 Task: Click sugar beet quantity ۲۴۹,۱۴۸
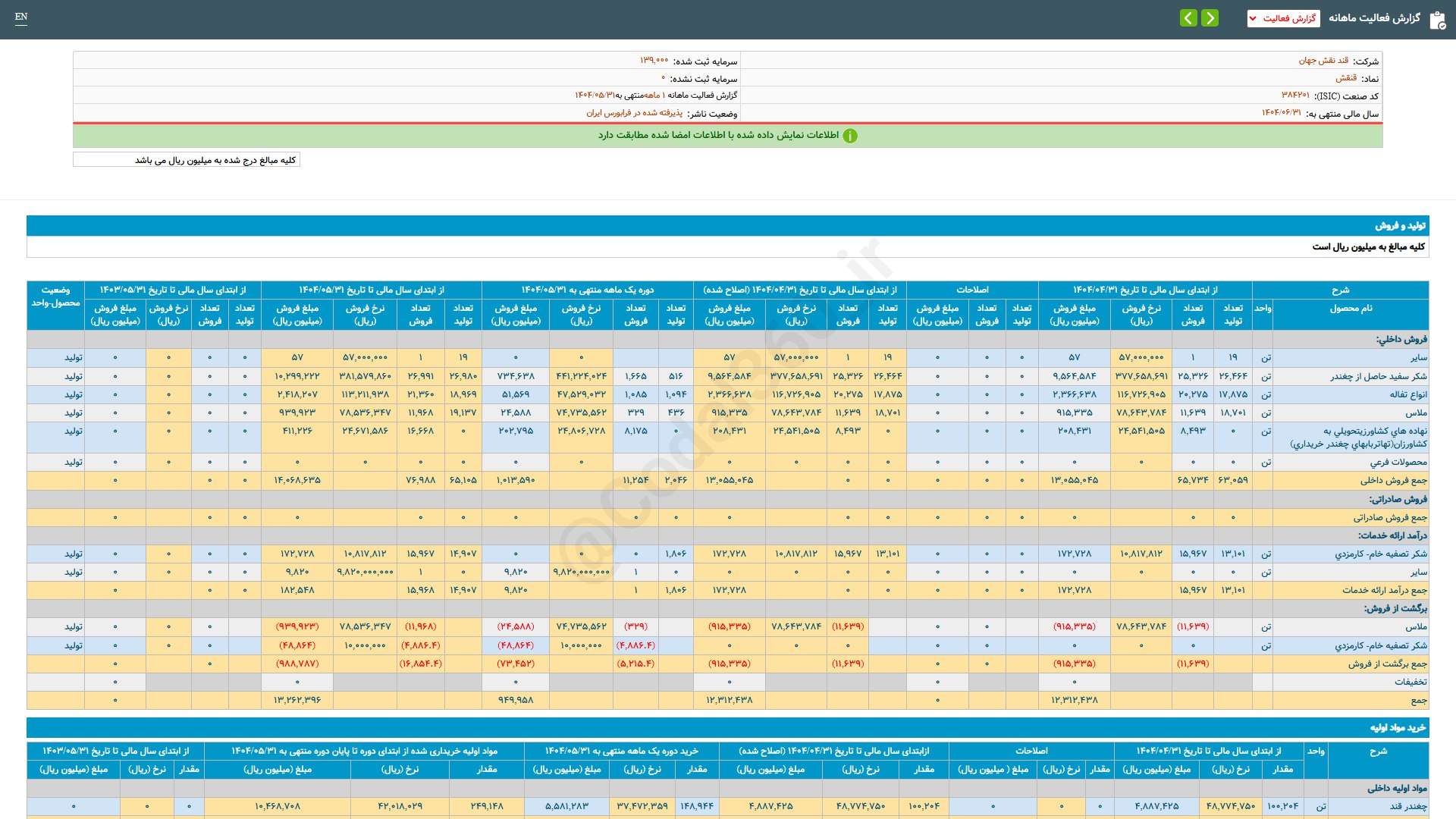[x=487, y=806]
